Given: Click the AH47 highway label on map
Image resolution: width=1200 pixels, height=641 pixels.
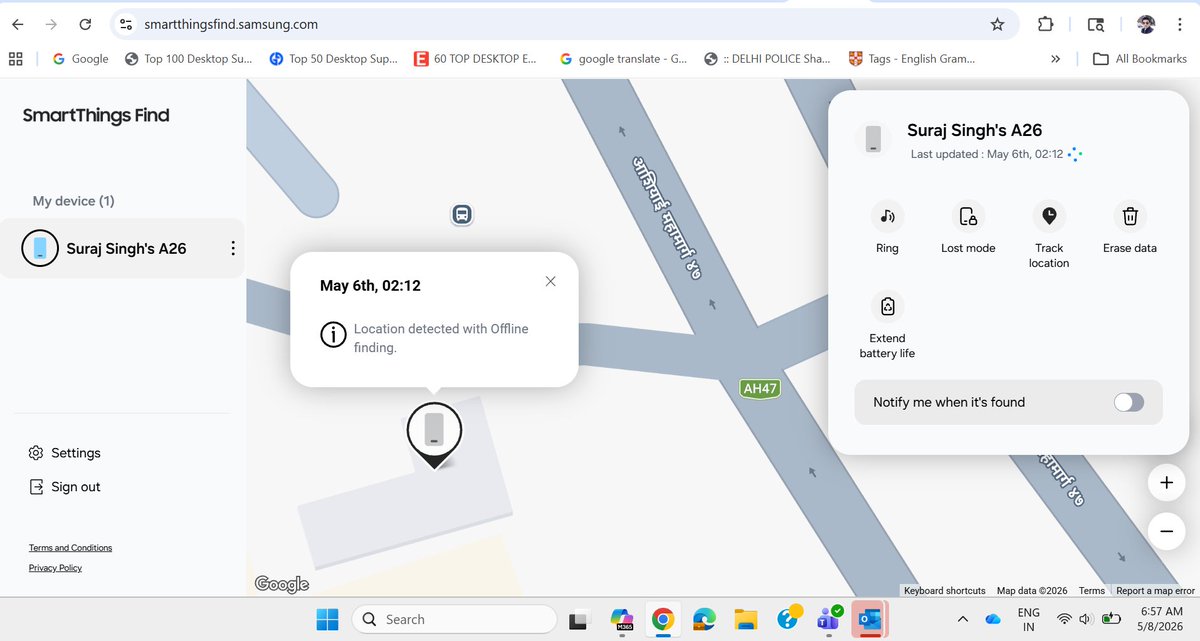Looking at the screenshot, I should click(760, 388).
